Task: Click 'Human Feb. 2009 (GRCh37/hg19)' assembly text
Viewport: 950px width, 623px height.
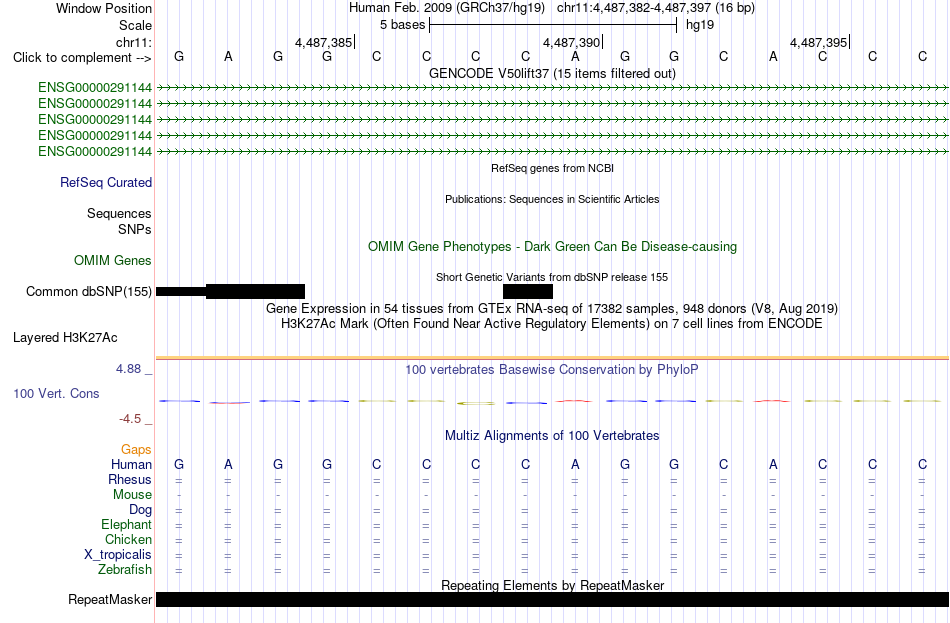Action: (447, 8)
